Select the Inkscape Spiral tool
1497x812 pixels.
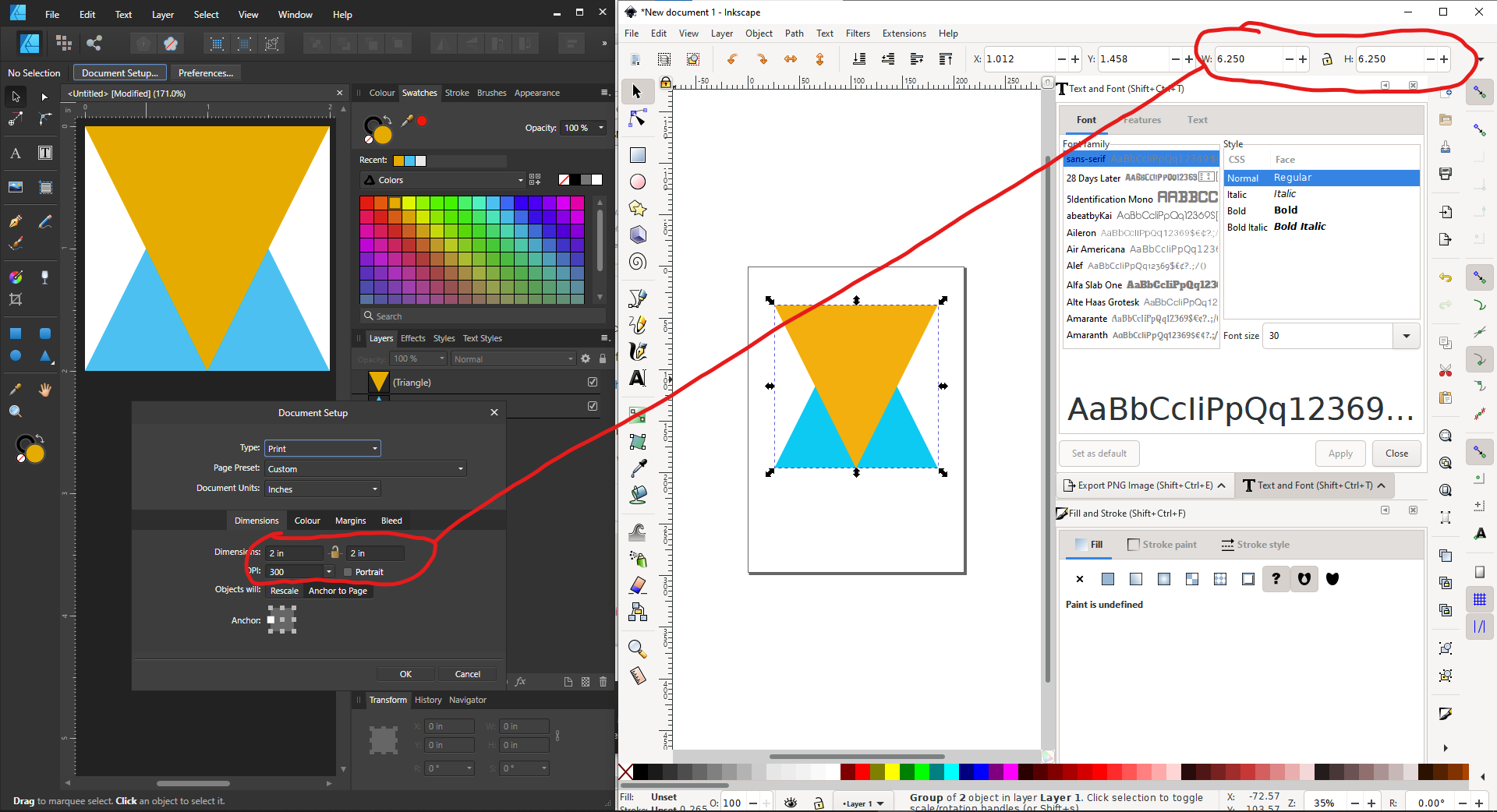coord(638,262)
